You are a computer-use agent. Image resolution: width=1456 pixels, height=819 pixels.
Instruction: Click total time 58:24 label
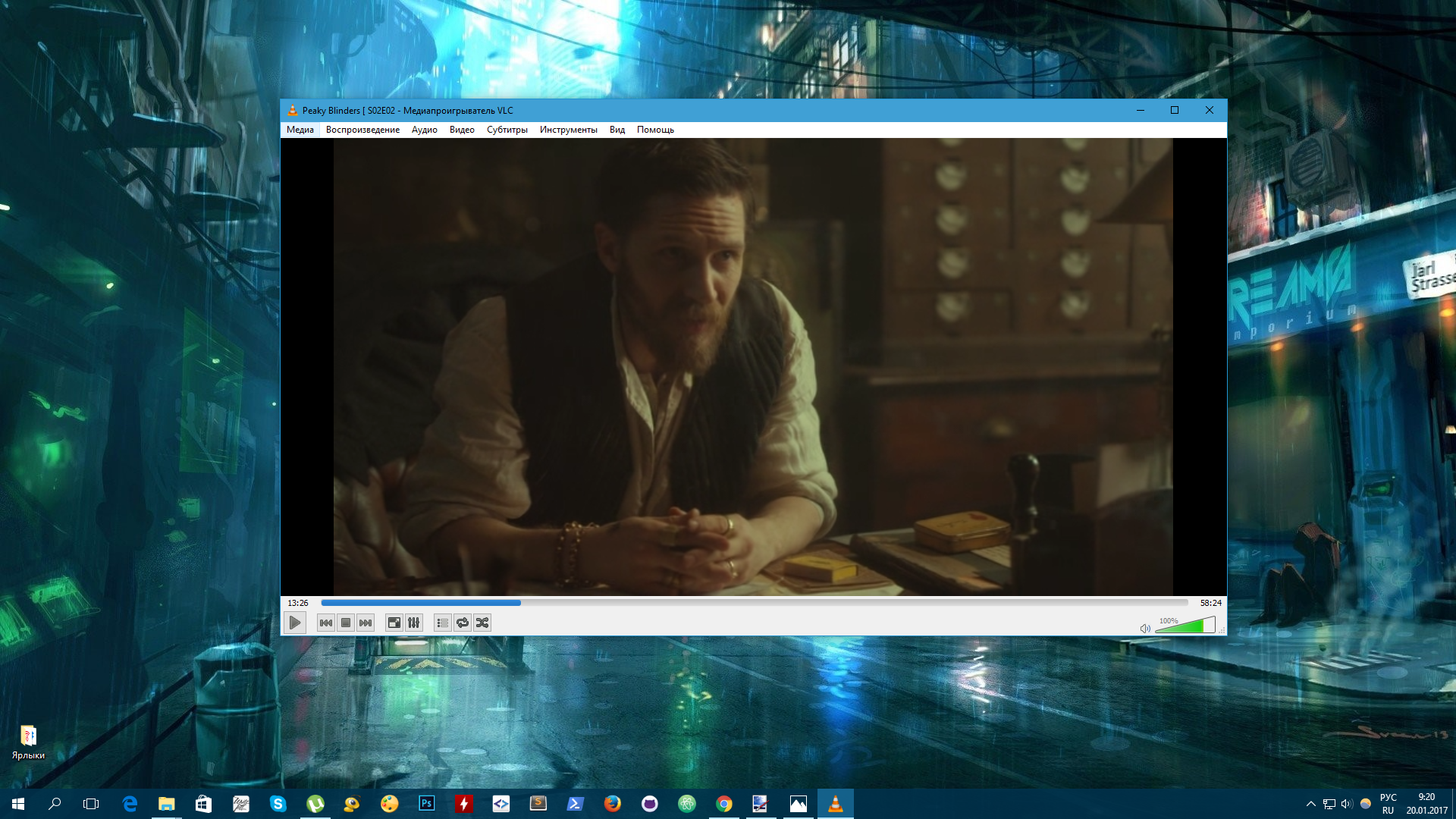[x=1211, y=603]
